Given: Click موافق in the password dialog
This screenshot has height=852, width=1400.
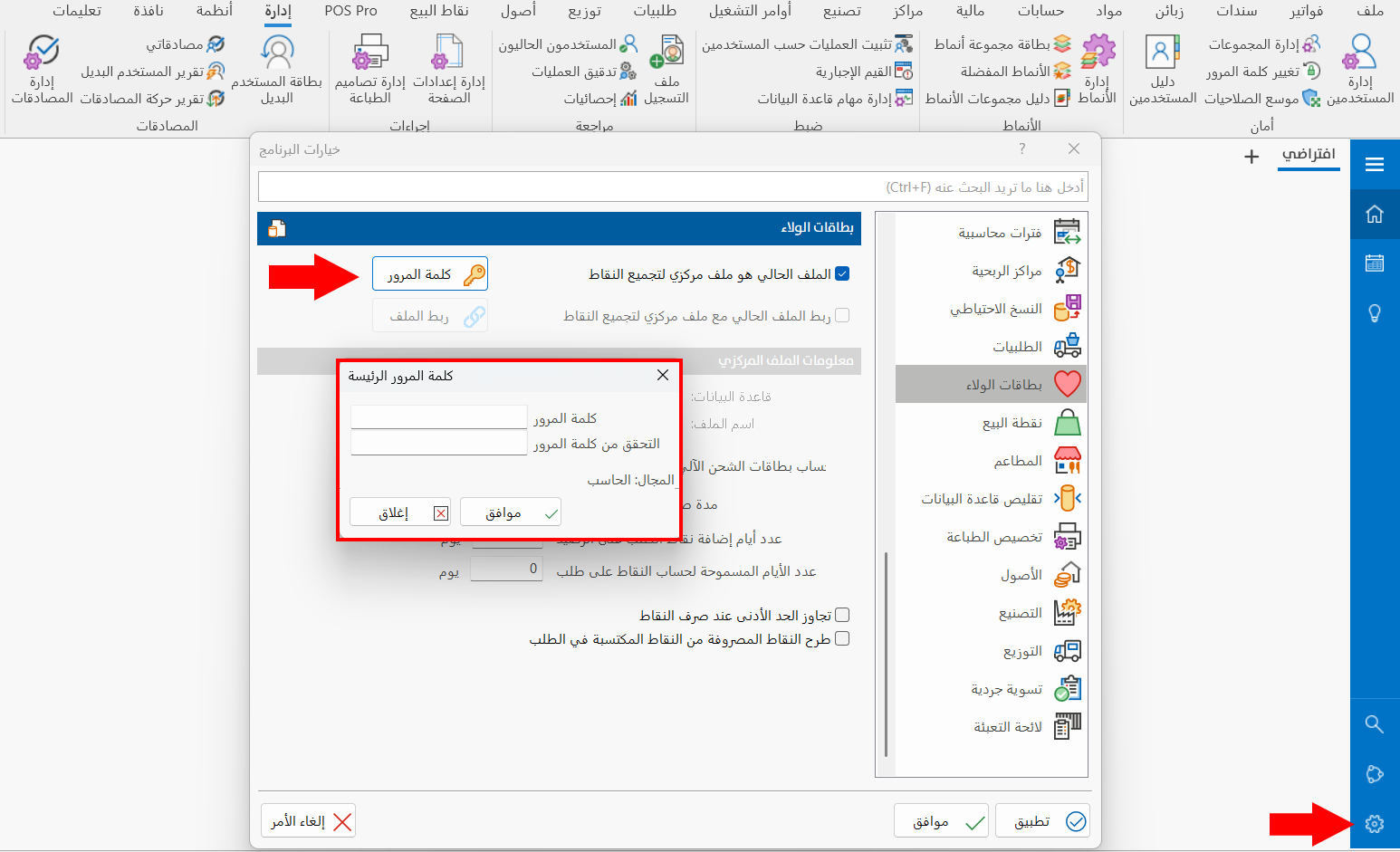Looking at the screenshot, I should (x=510, y=512).
